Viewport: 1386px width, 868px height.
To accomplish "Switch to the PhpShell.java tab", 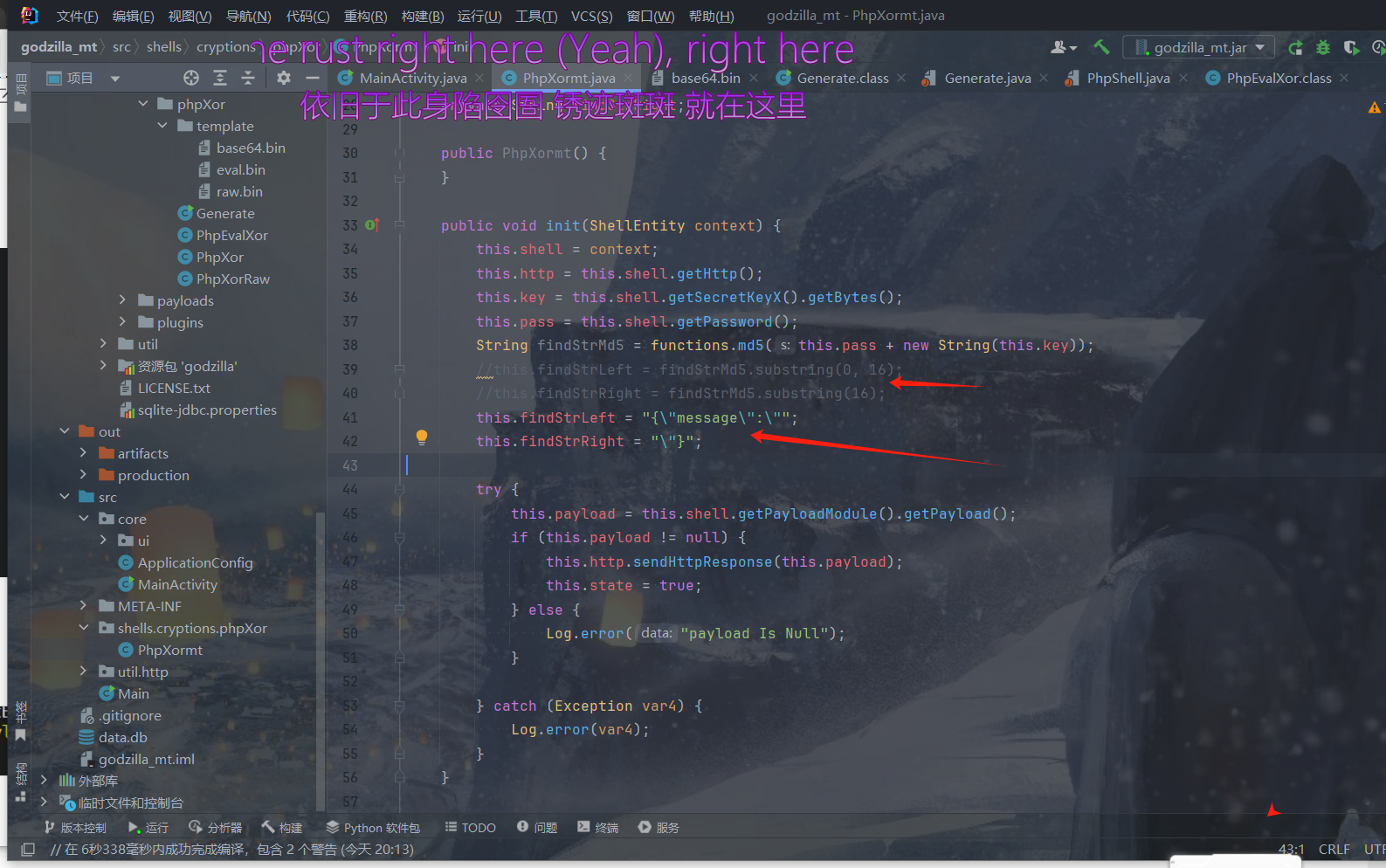I will point(1128,78).
